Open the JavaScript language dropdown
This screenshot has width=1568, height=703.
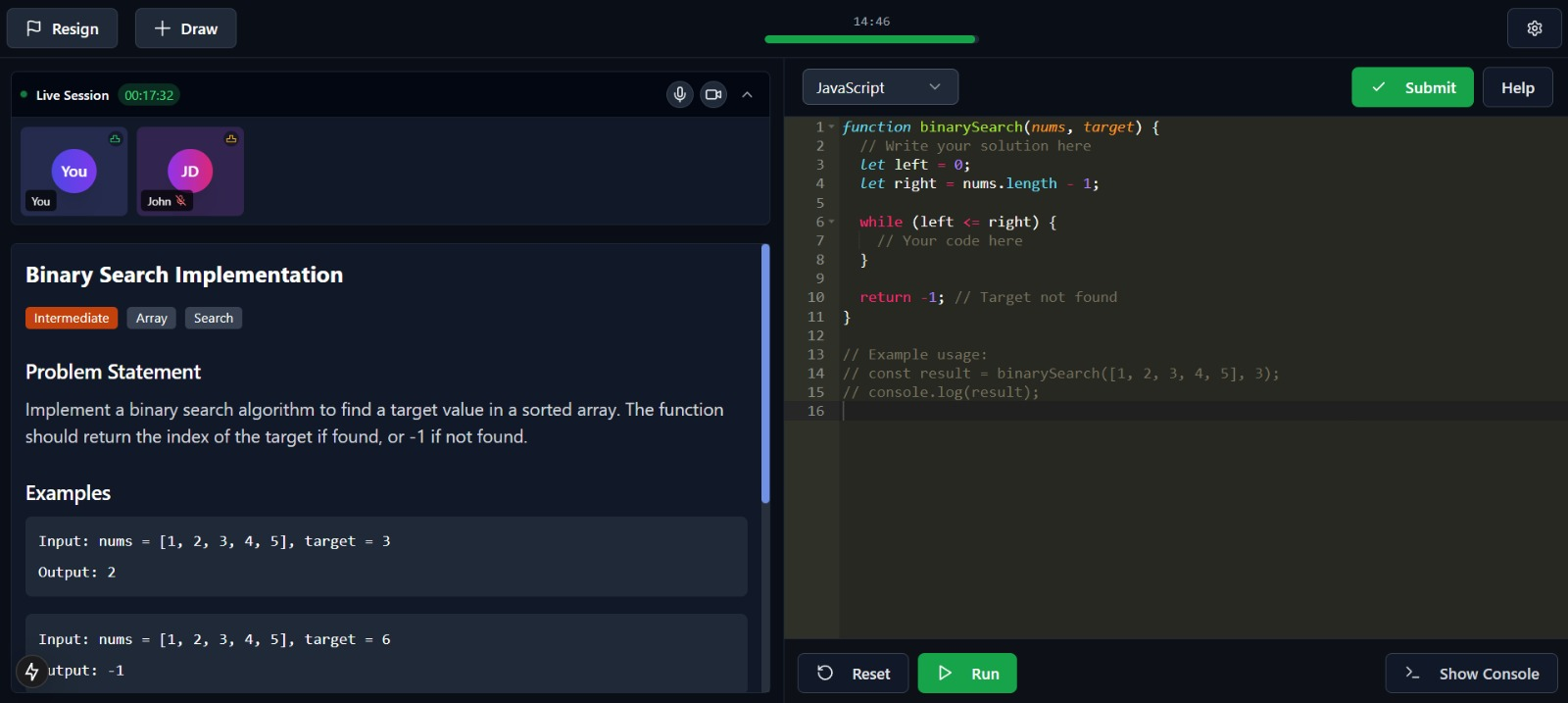880,87
